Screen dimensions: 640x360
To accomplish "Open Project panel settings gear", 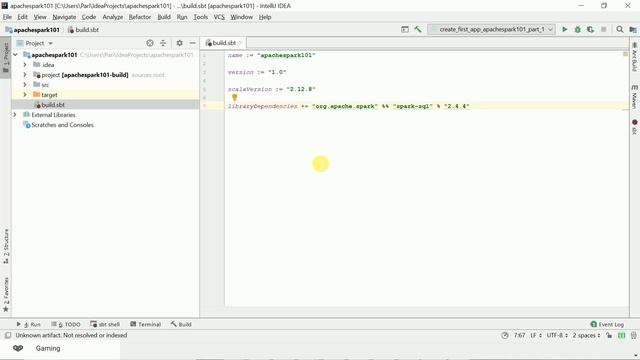I will pos(180,43).
